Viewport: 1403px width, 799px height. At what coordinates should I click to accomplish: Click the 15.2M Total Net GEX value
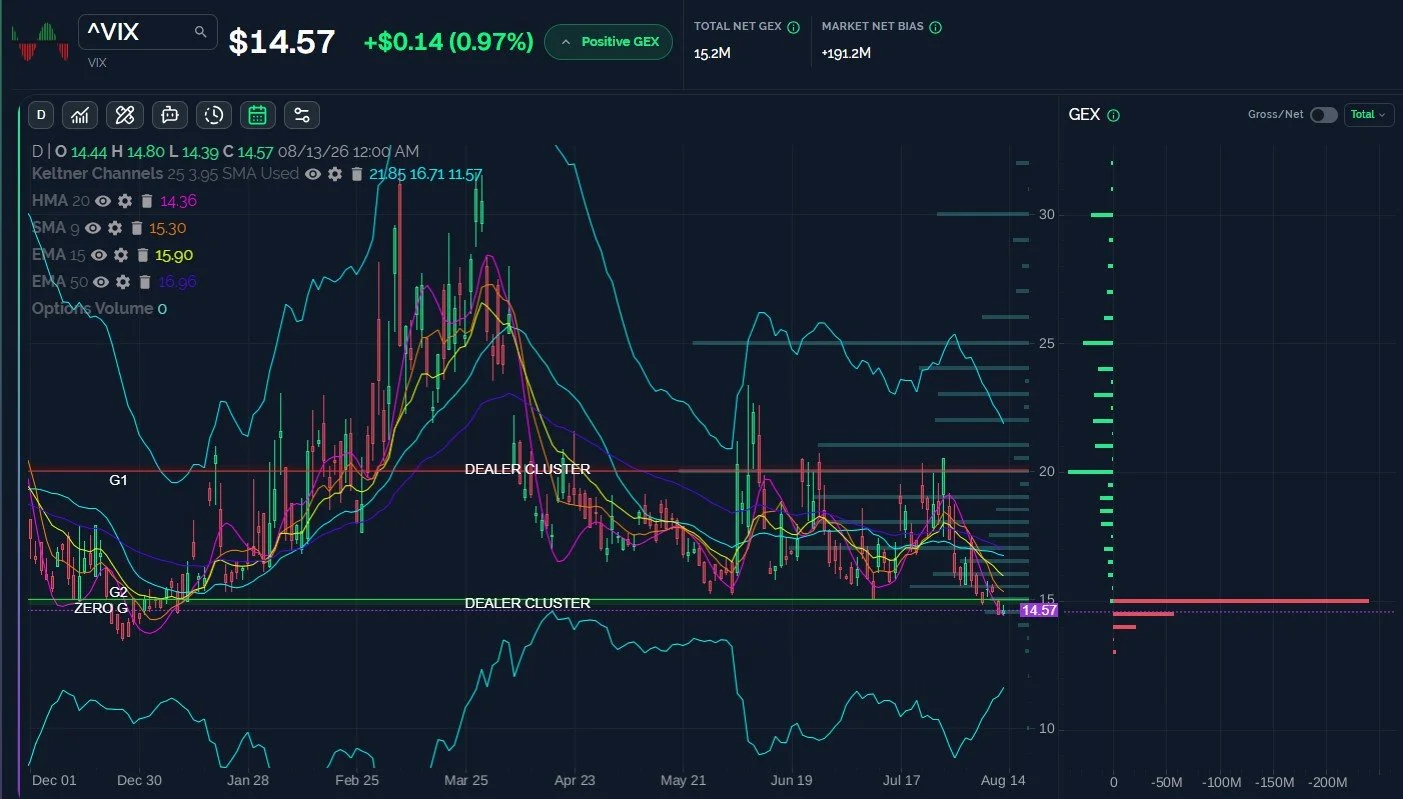tap(712, 52)
